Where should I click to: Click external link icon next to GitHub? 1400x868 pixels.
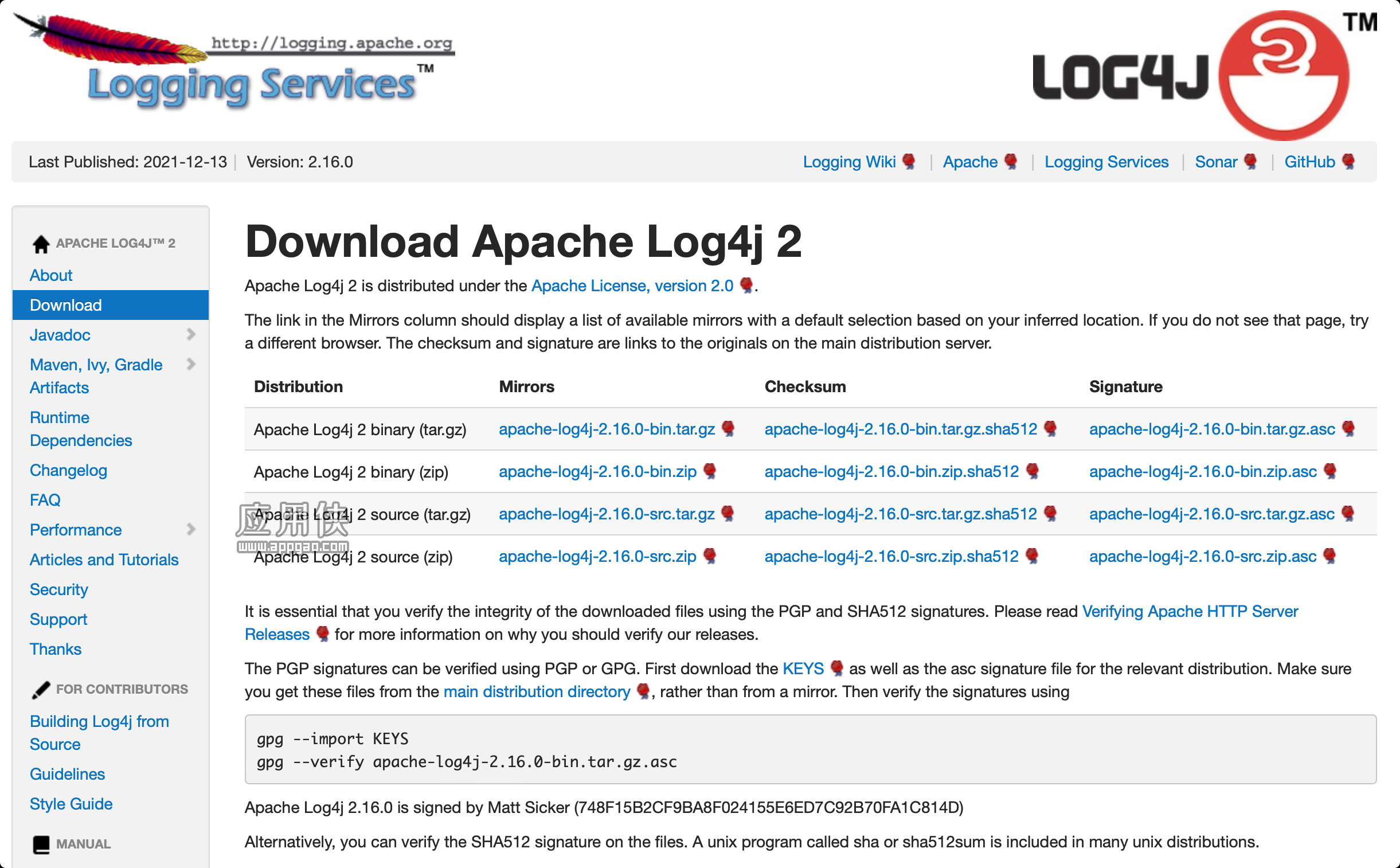coord(1348,162)
